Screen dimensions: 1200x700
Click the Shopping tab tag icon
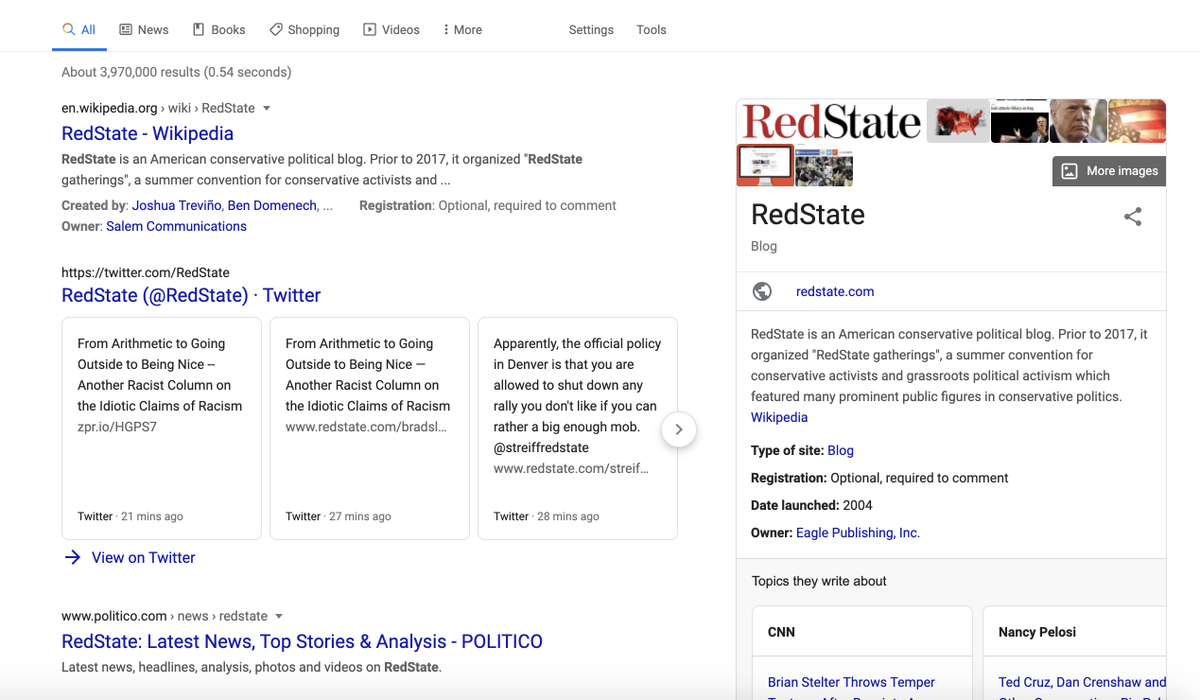(276, 30)
